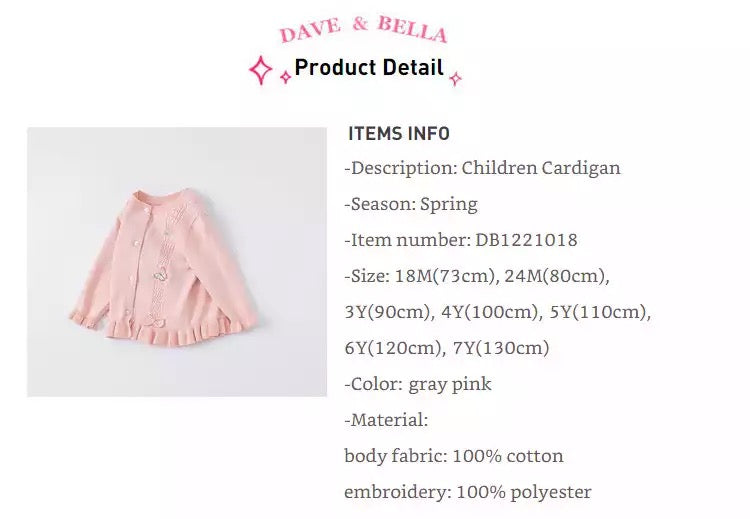Viewport: 750px width, 519px height.
Task: Open the pink cardigan product image
Action: (x=177, y=262)
